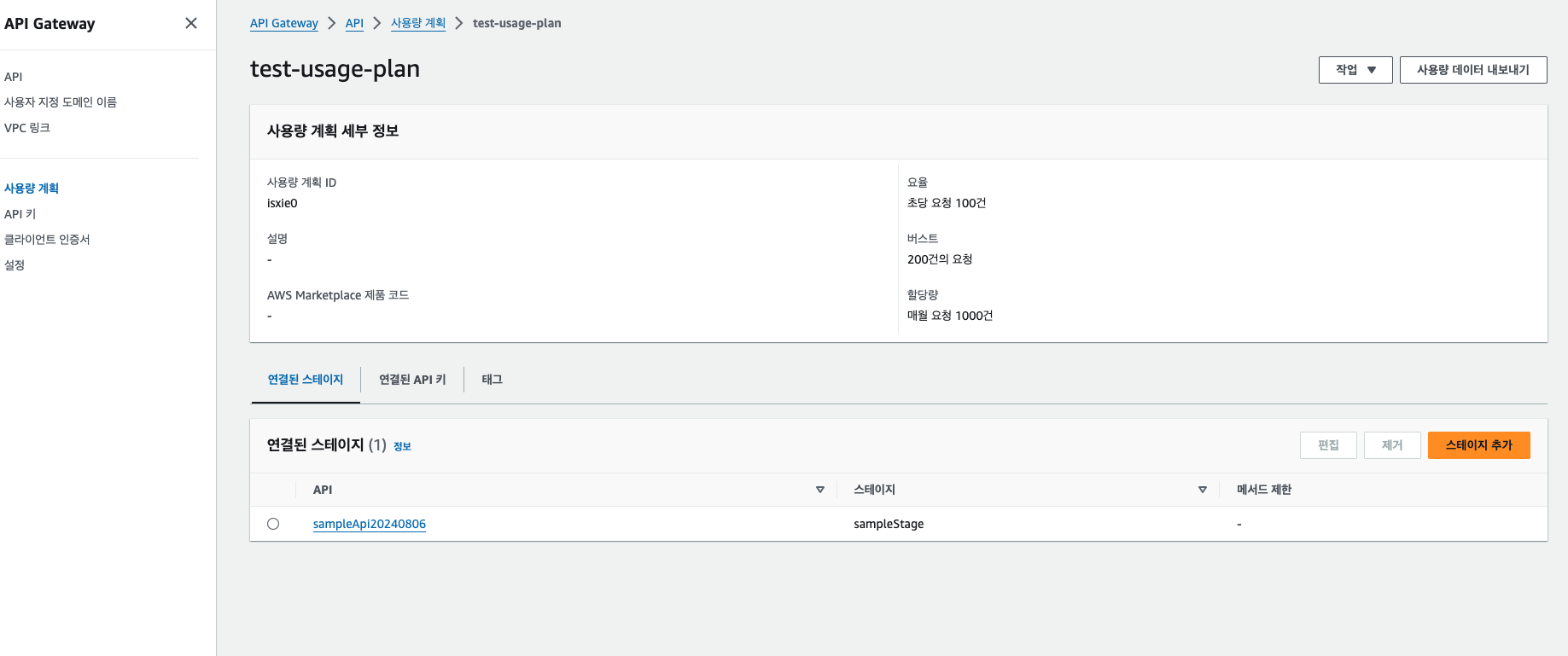Open API breadcrumb link
The image size is (1568, 656).
tap(354, 23)
